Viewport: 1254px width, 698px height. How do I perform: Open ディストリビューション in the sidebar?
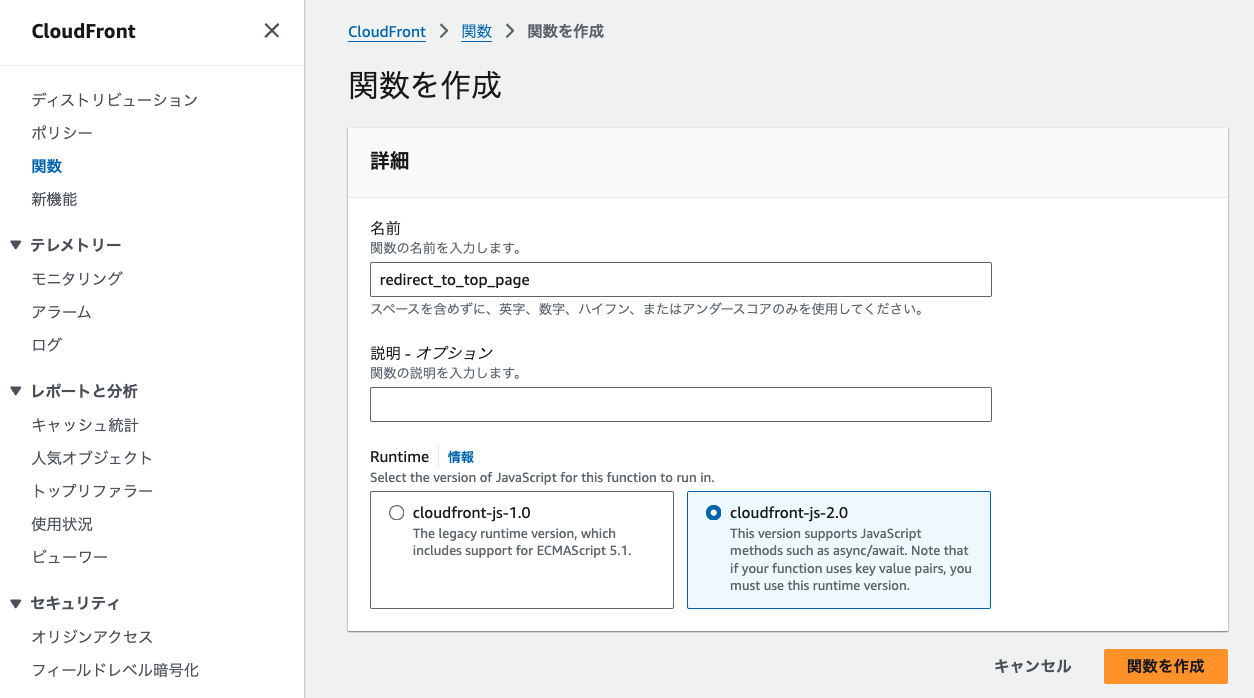point(114,100)
